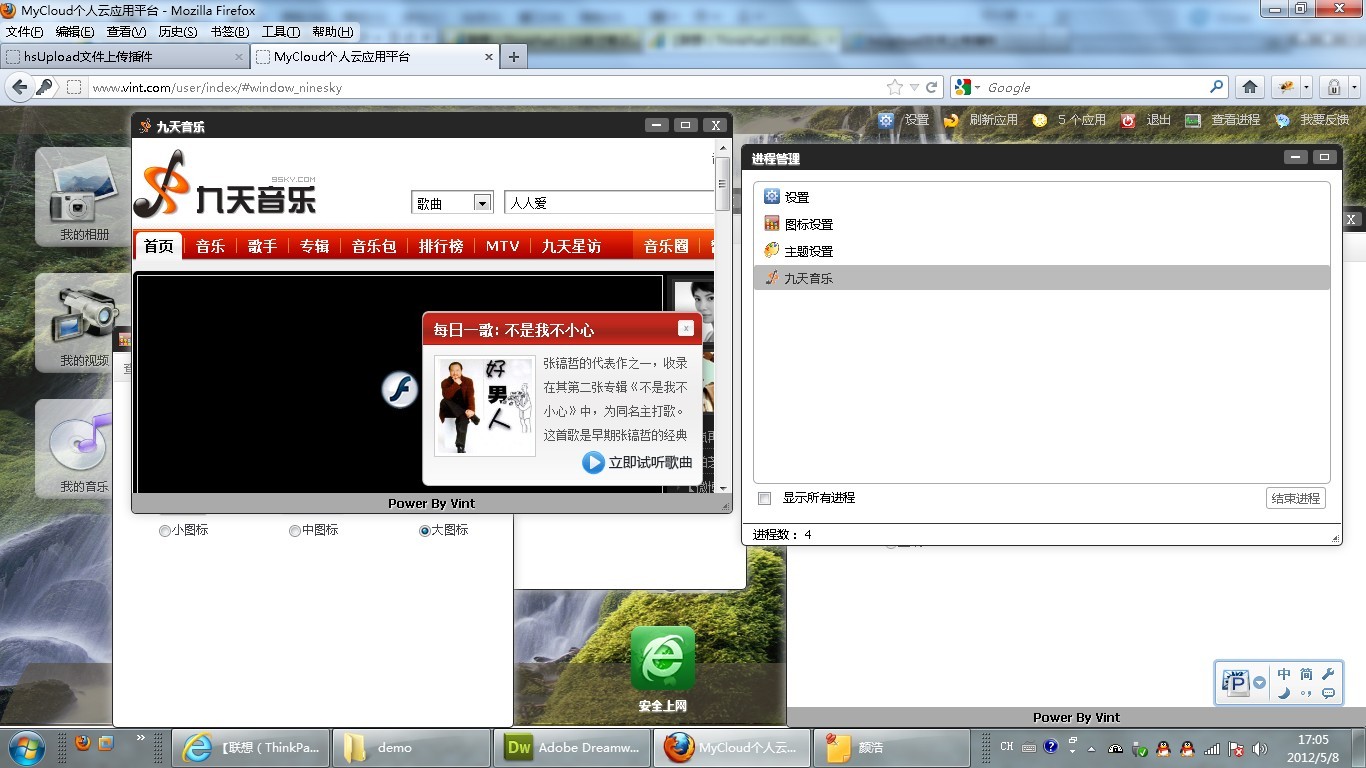Reload the page with the refresh arrow
The height and width of the screenshot is (768, 1366).
tap(932, 87)
